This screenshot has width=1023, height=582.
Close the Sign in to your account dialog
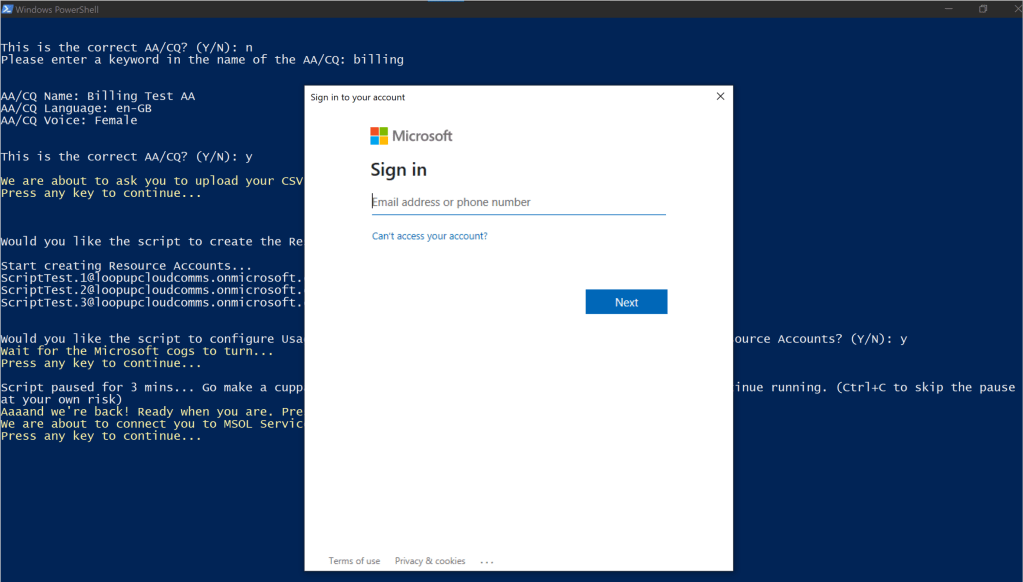[720, 97]
